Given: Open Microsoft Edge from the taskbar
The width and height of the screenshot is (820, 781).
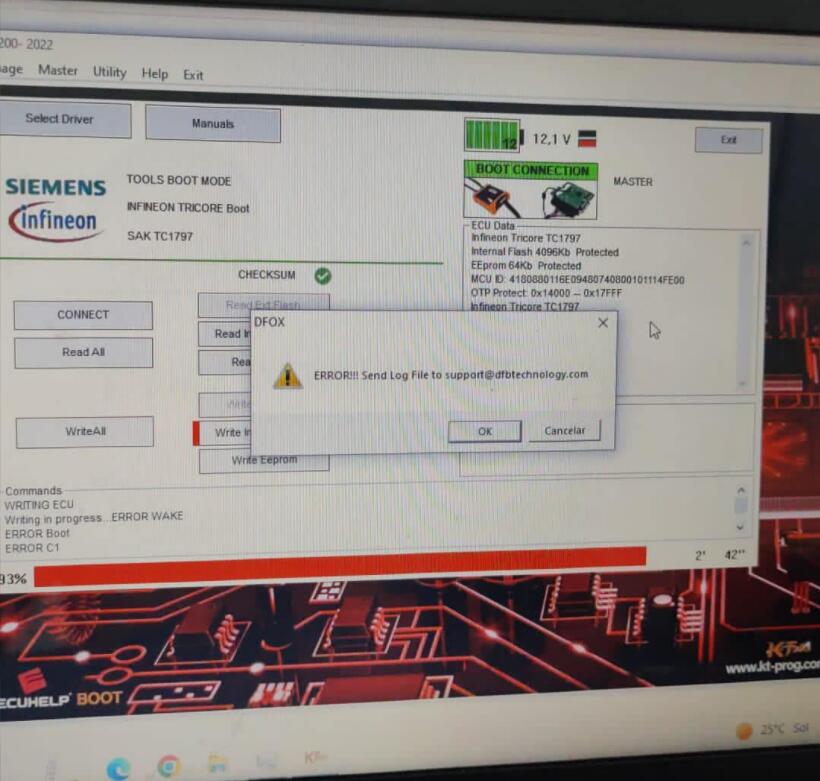Looking at the screenshot, I should pyautogui.click(x=118, y=768).
